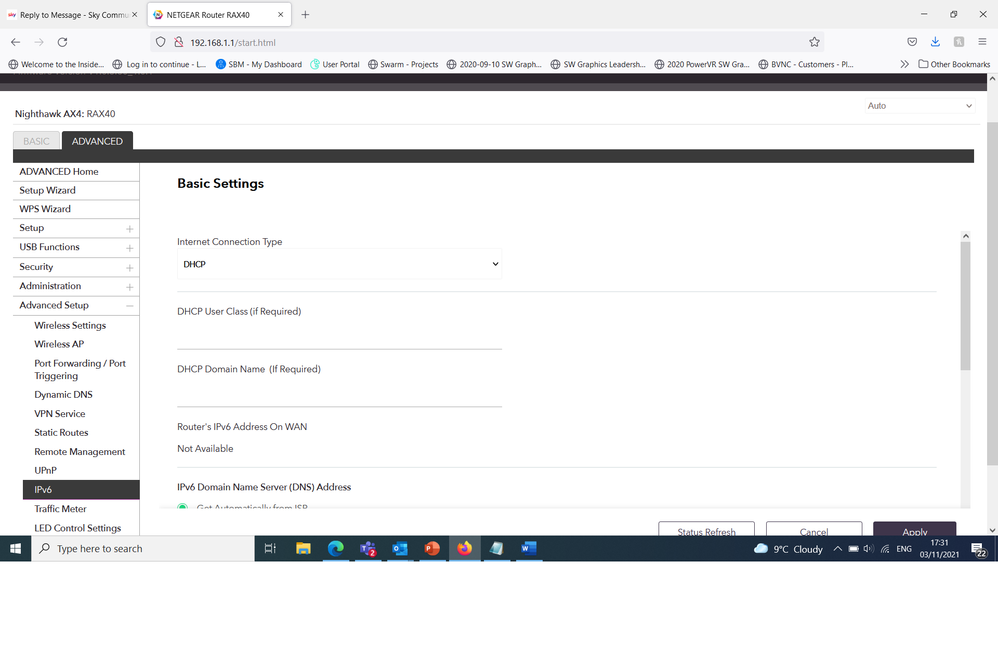The image size is (998, 650).
Task: Open Wireless Settings menu item
Action: pos(70,325)
